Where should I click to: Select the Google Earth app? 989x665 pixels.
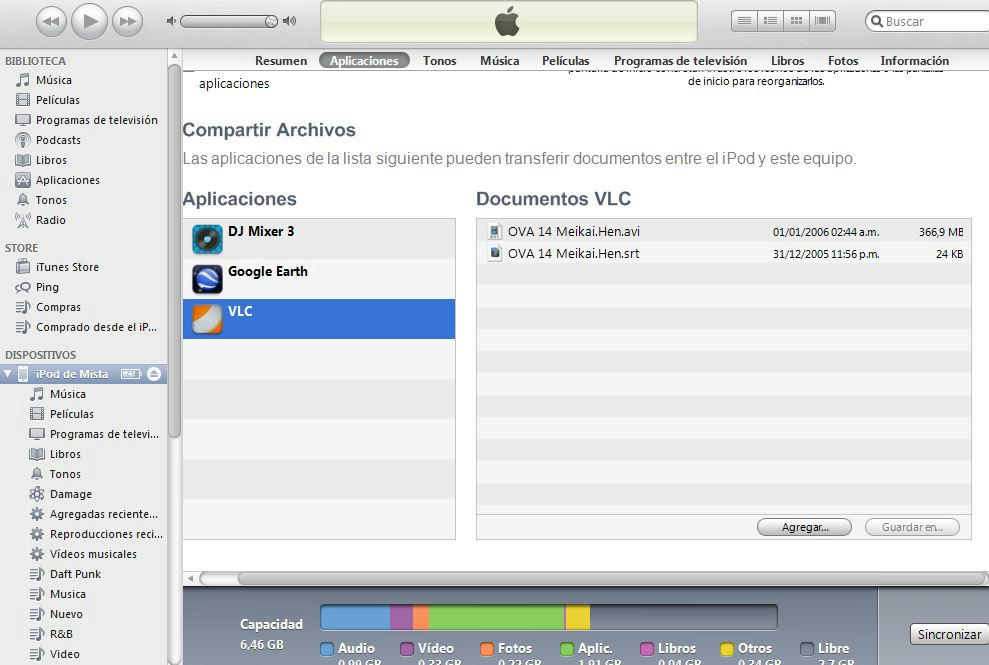pos(319,279)
